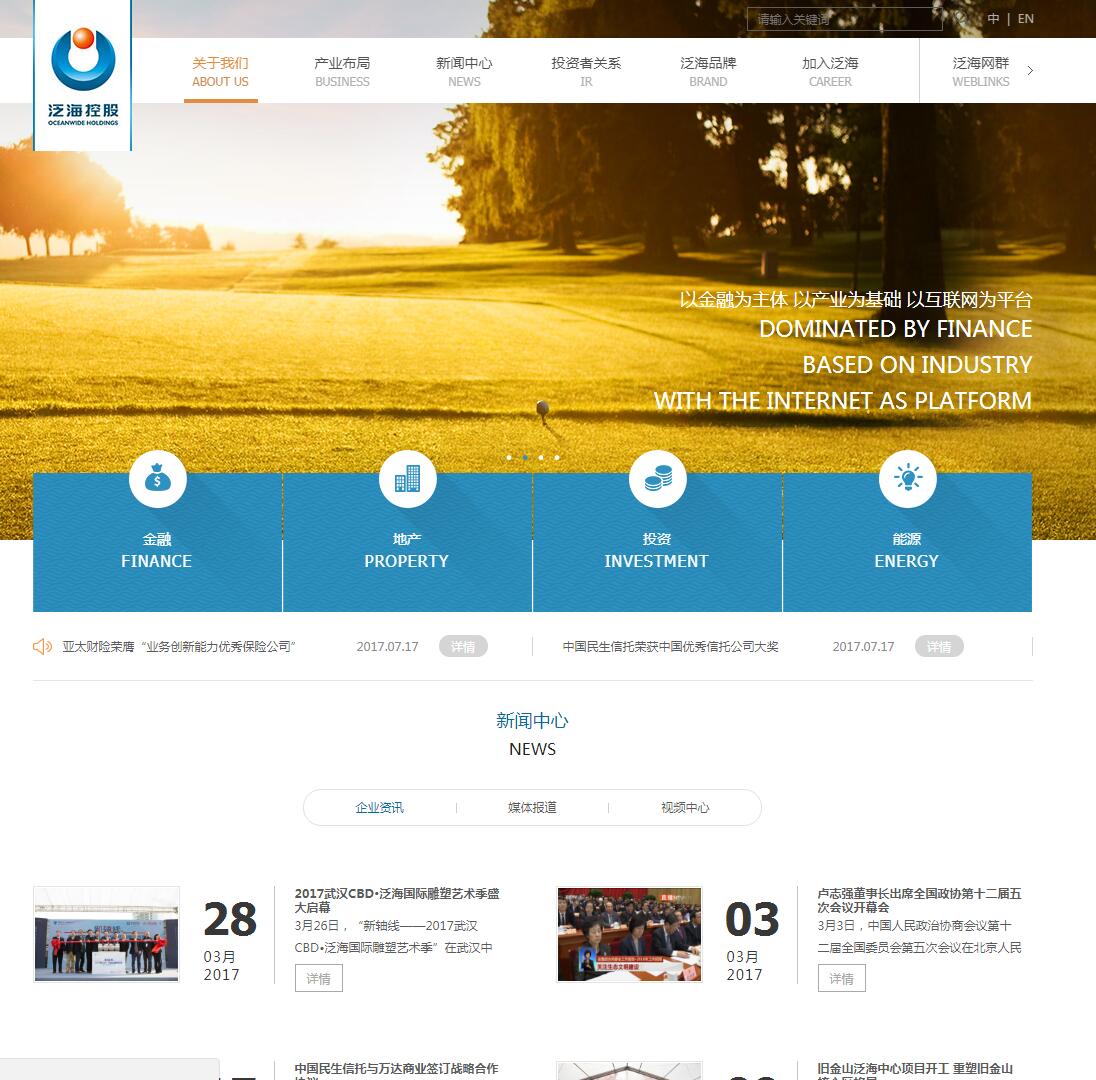This screenshot has width=1096, height=1080.
Task: Open the Weblinks menu item
Action: pyautogui.click(x=981, y=71)
